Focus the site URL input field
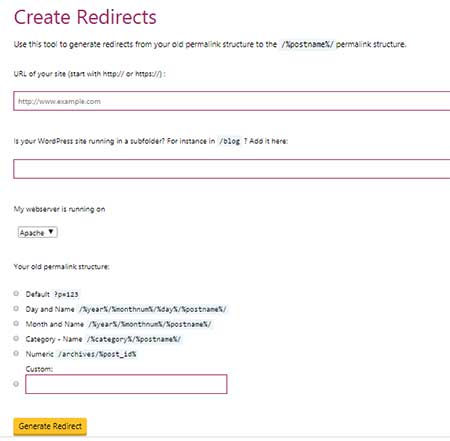Viewport: 450px width, 441px height. coord(232,101)
